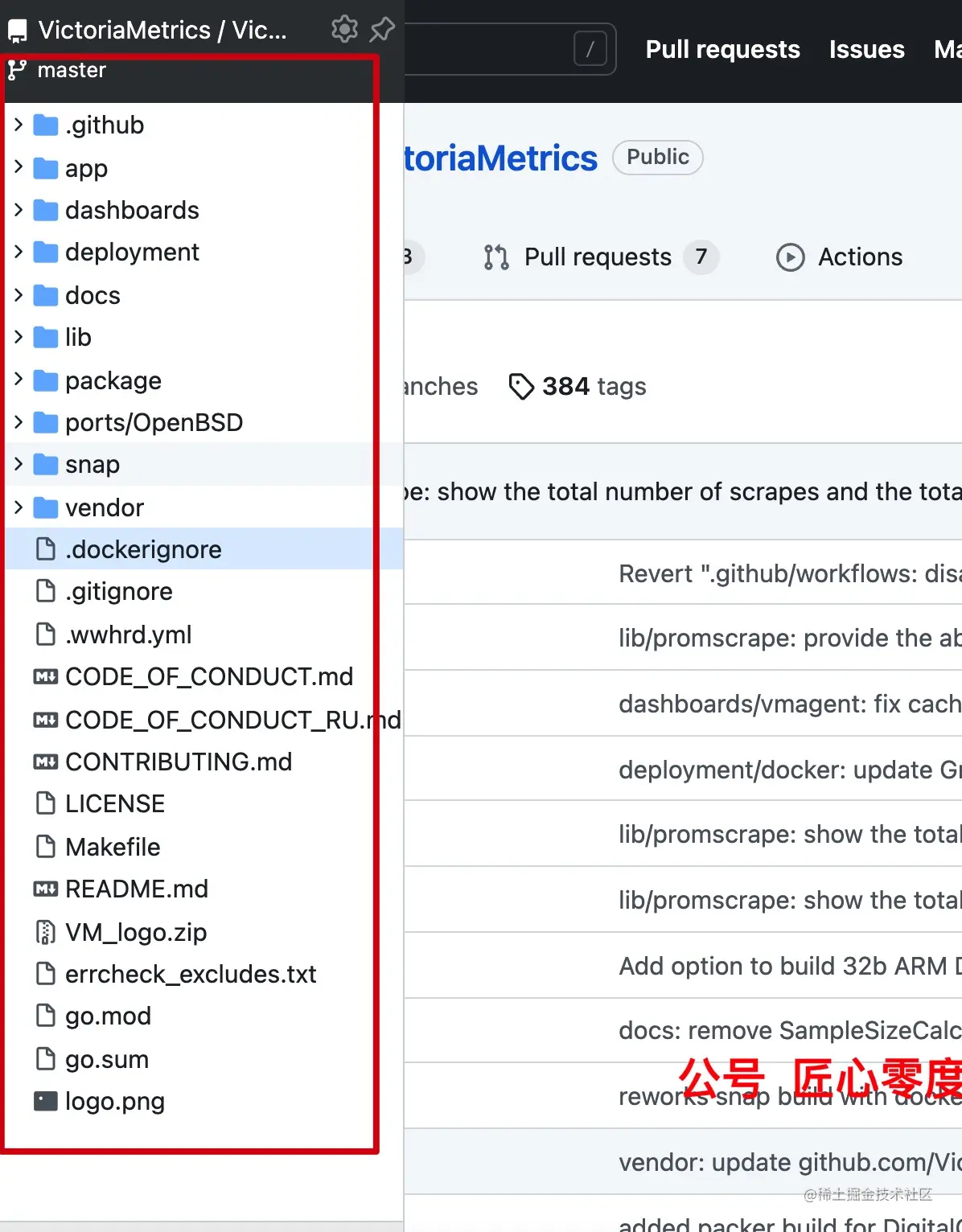Image resolution: width=962 pixels, height=1232 pixels.
Task: Expand the .github folder chevron
Action: [18, 125]
